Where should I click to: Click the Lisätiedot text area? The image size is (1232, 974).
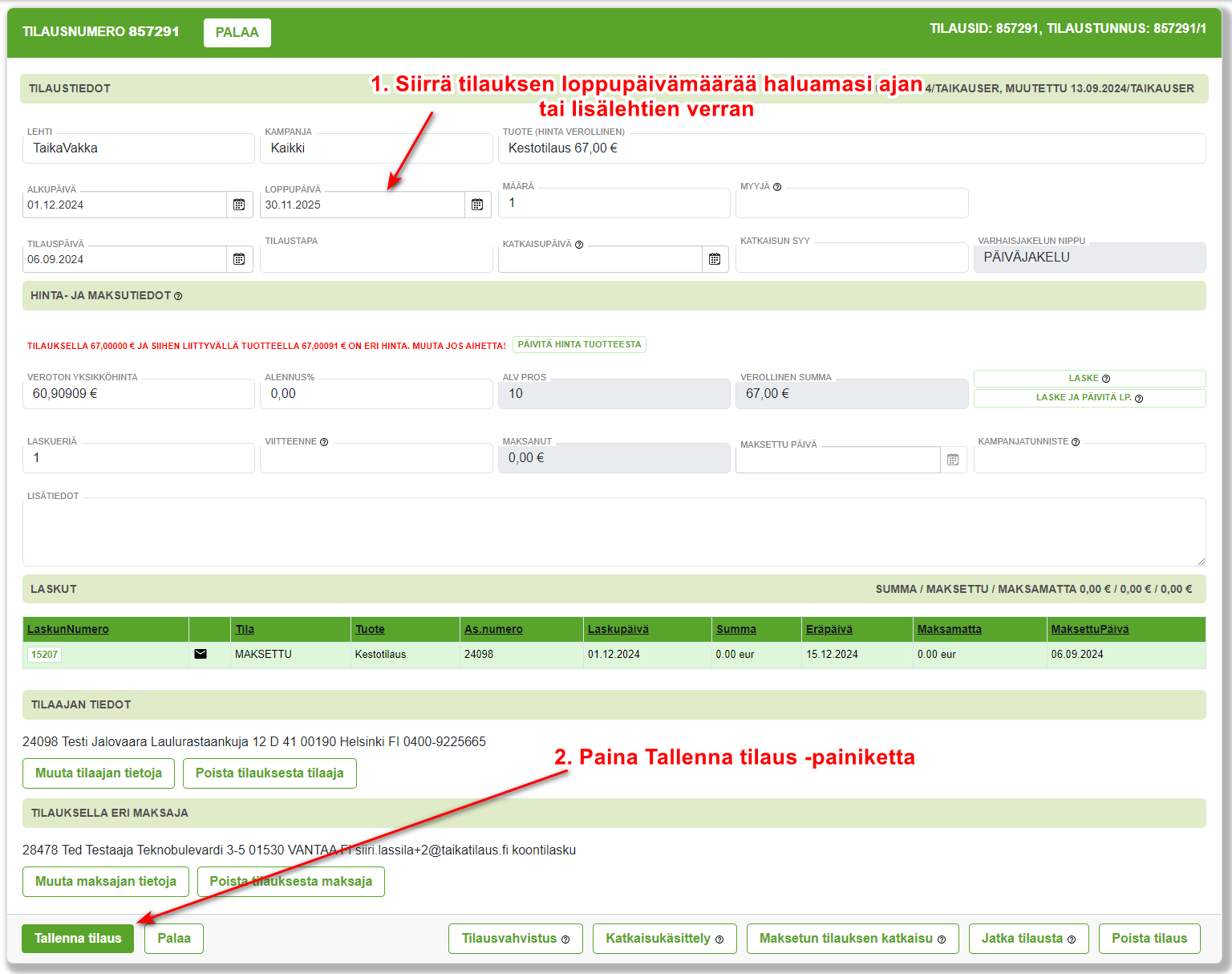click(x=614, y=532)
